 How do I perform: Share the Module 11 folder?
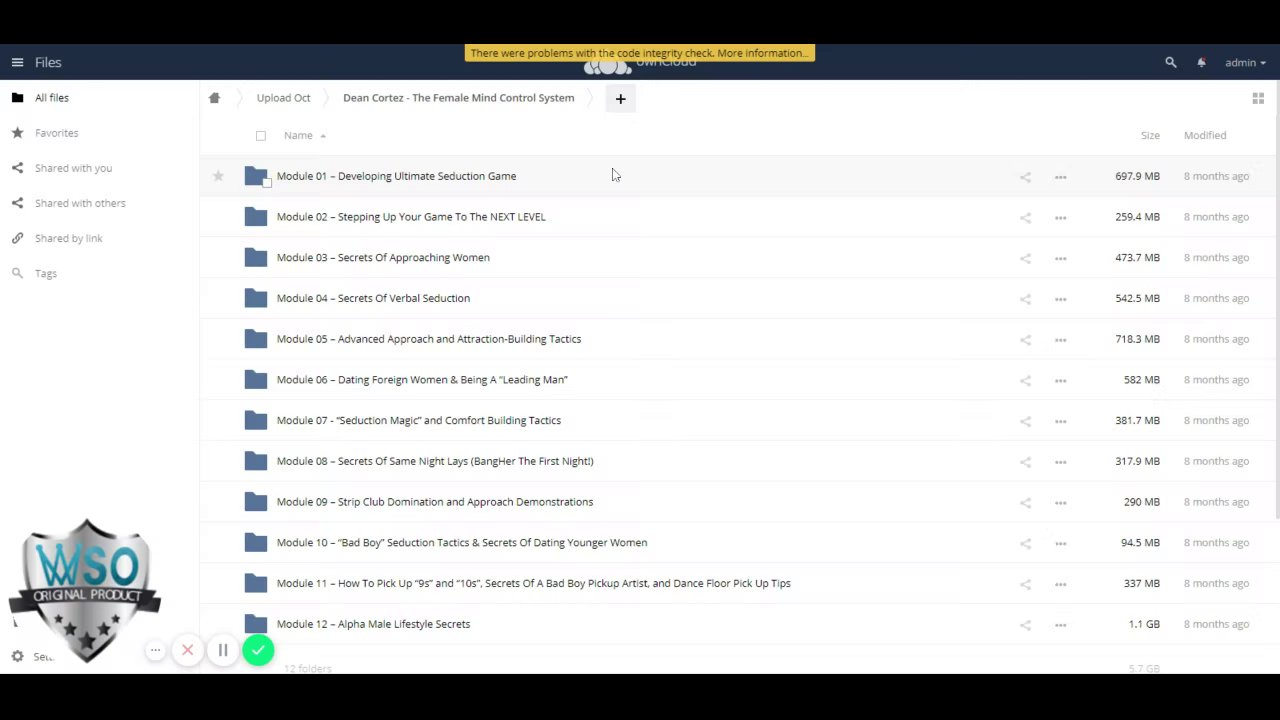[x=1025, y=584]
